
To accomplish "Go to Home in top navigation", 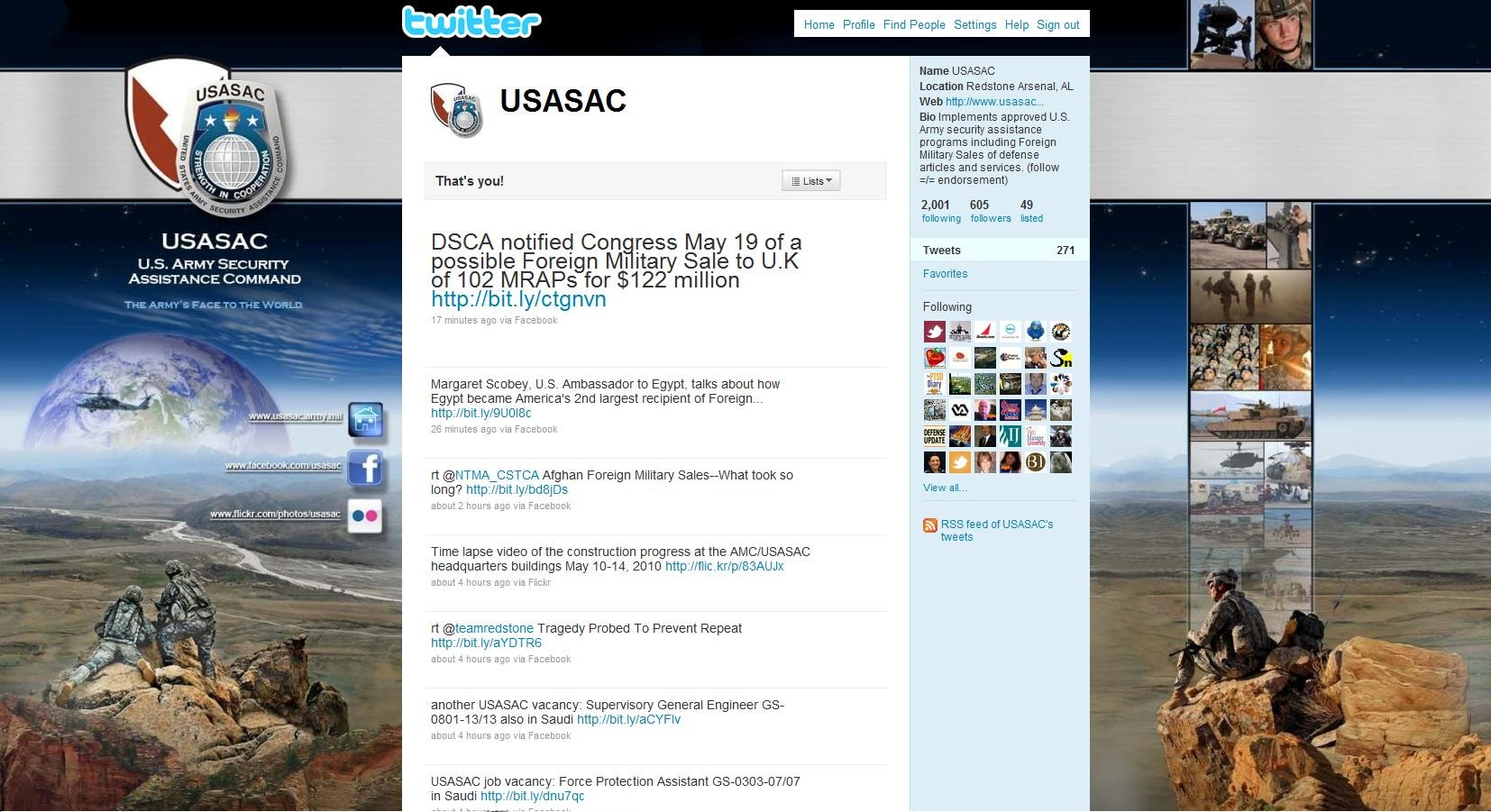I will [x=819, y=24].
